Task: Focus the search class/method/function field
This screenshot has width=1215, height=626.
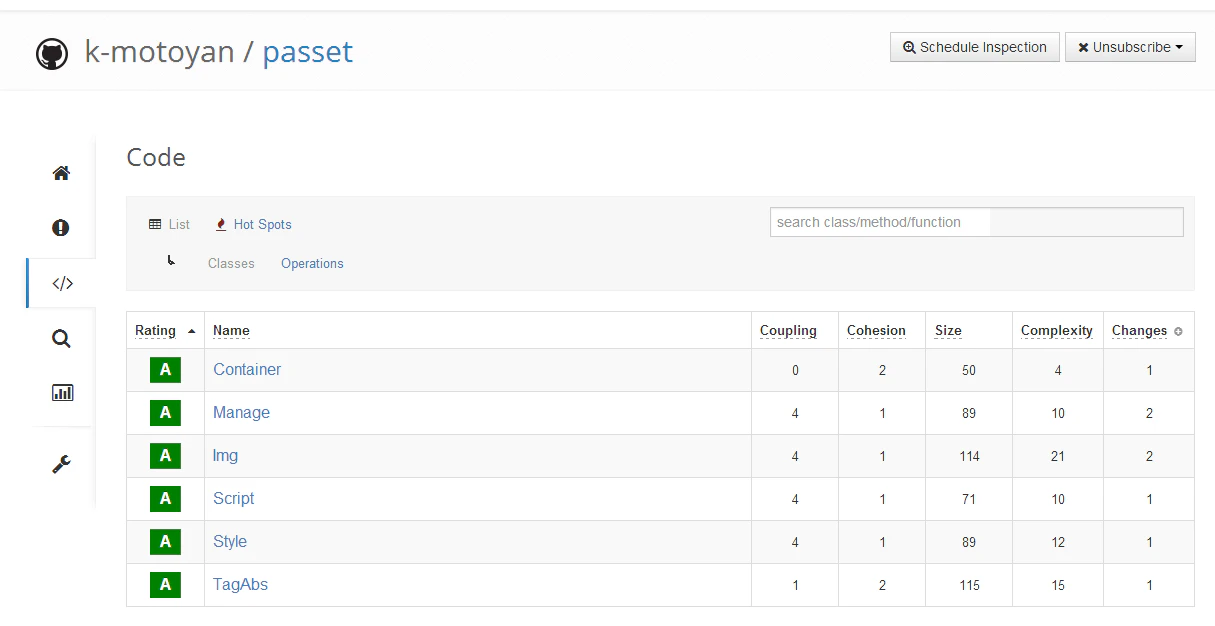Action: point(977,222)
